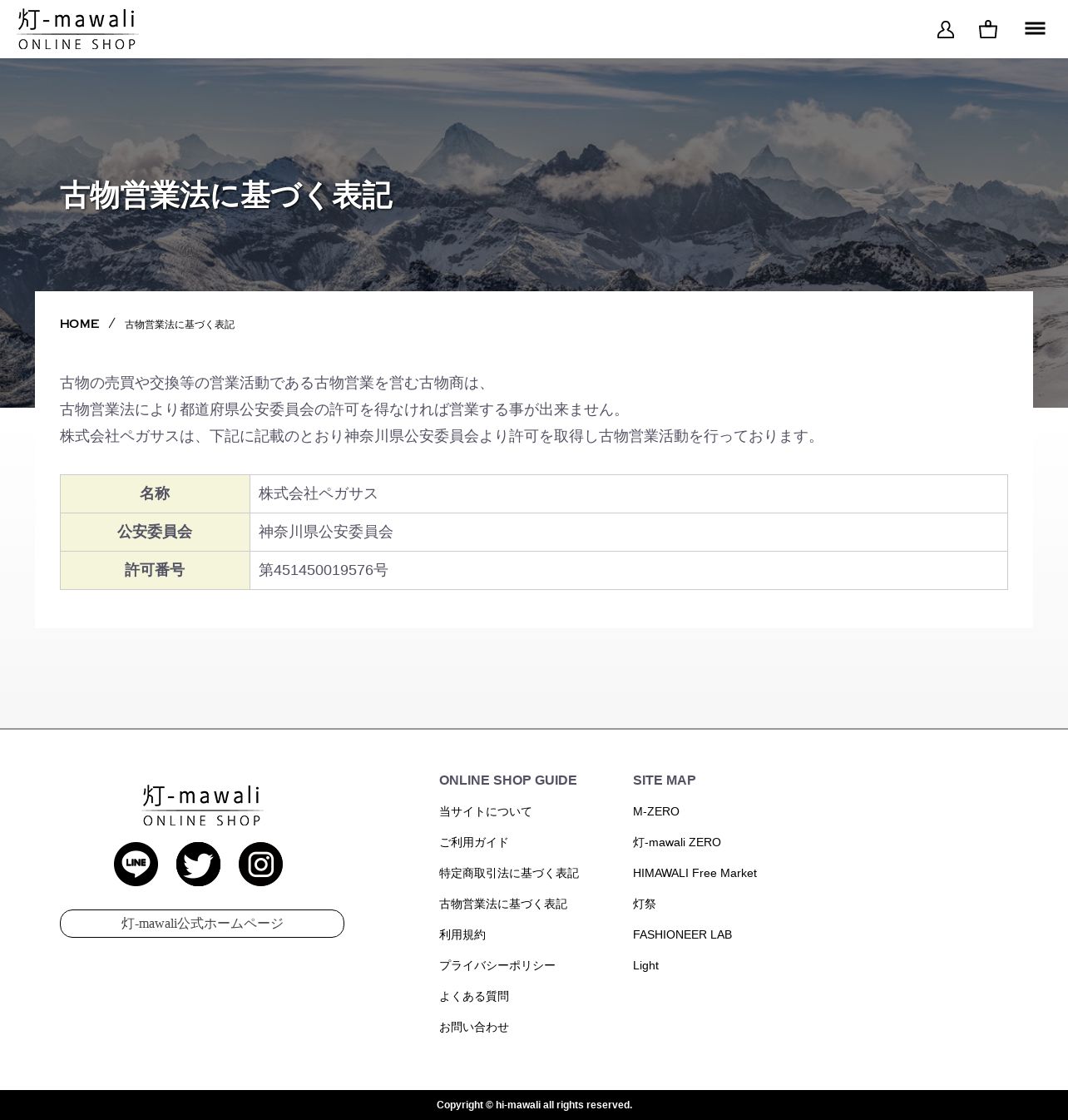Click SITE MAP heading
The image size is (1068, 1120).
coord(665,780)
